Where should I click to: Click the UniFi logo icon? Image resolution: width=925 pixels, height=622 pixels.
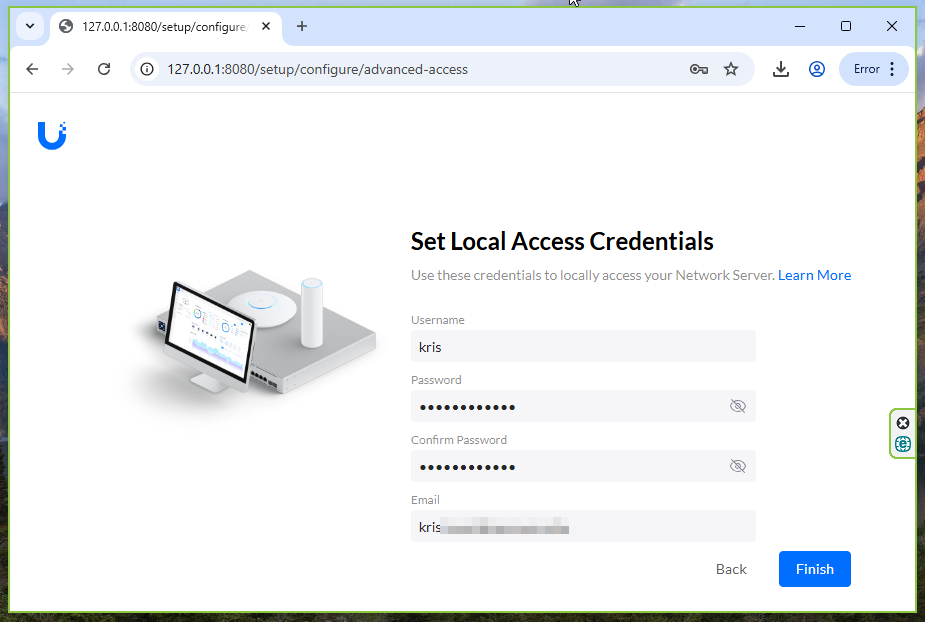(52, 135)
